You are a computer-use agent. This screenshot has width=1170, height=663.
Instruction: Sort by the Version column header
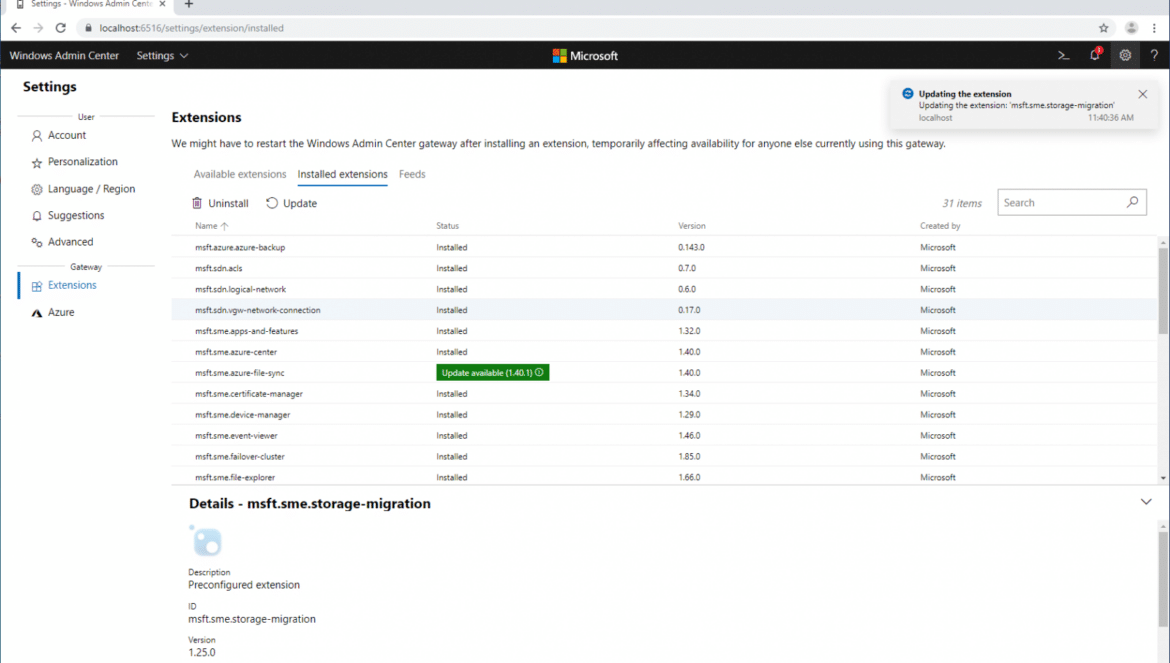[692, 226]
